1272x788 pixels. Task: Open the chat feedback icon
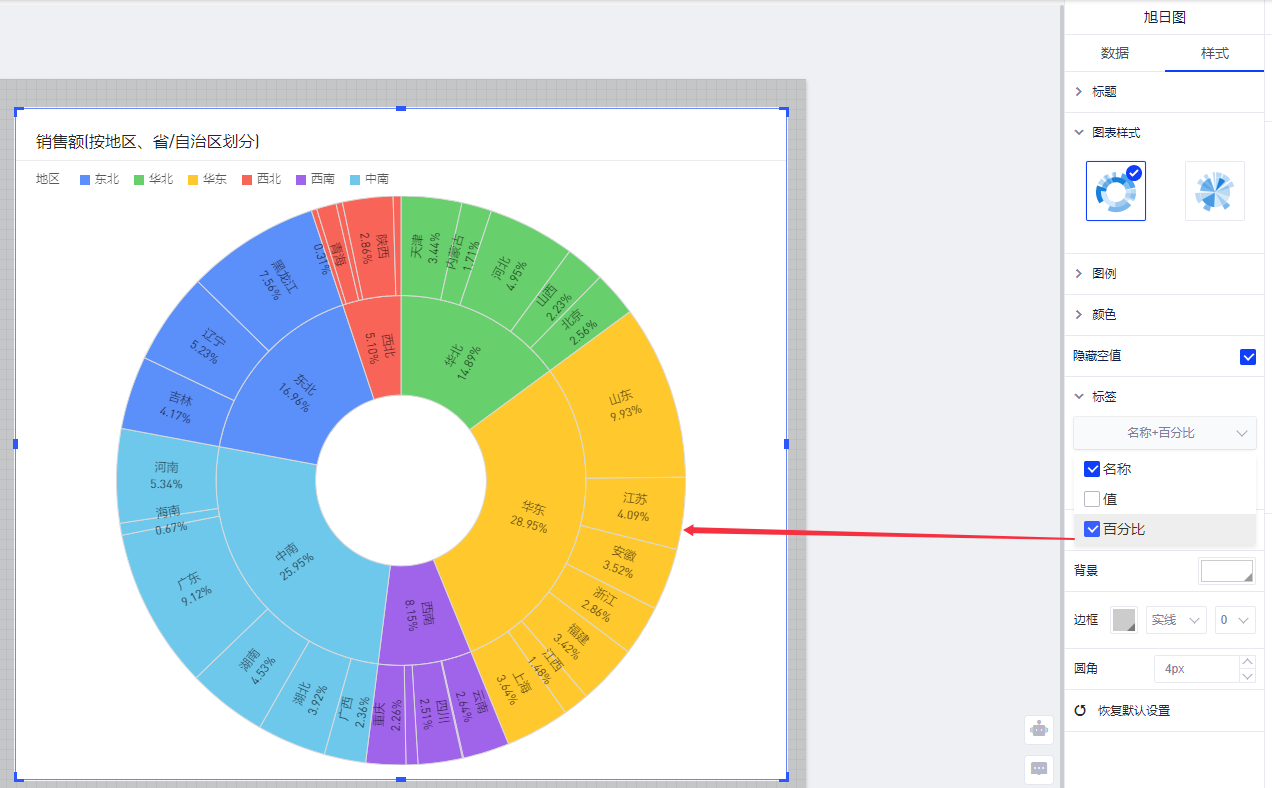pos(1039,768)
